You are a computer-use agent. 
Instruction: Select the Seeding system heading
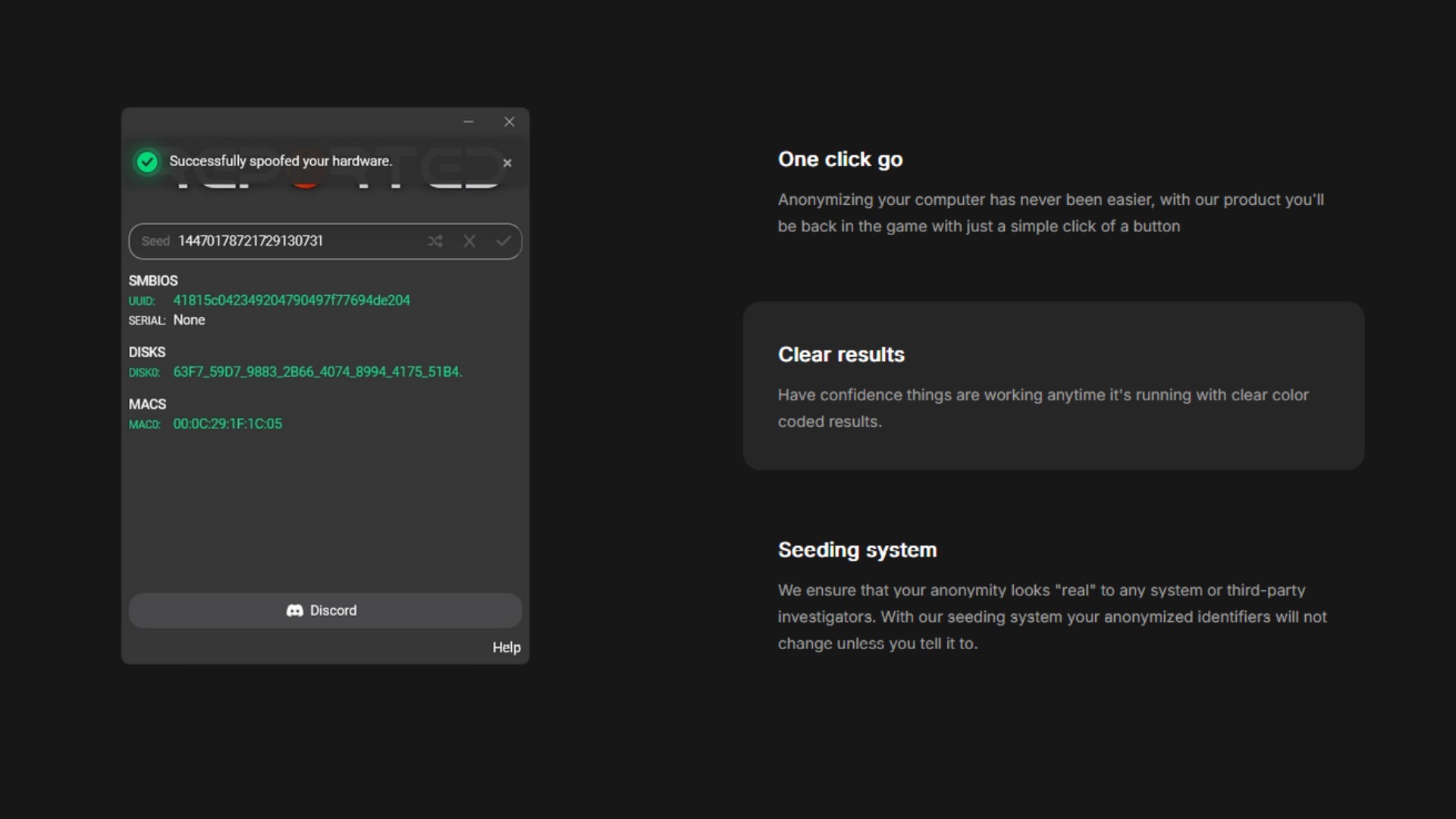click(x=857, y=550)
